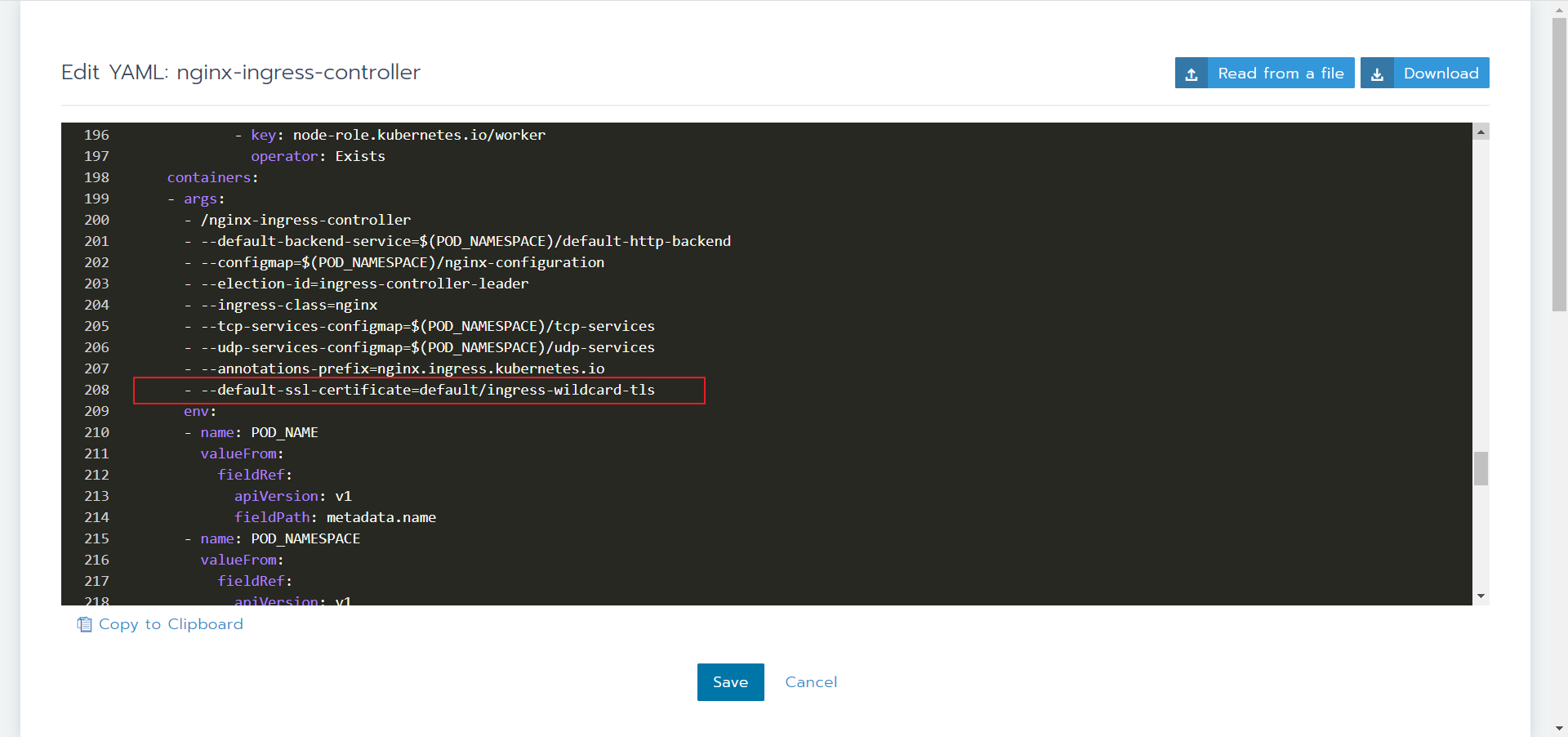Image resolution: width=1568 pixels, height=737 pixels.
Task: Click the page scrollbar down arrow
Action: coord(1559,728)
